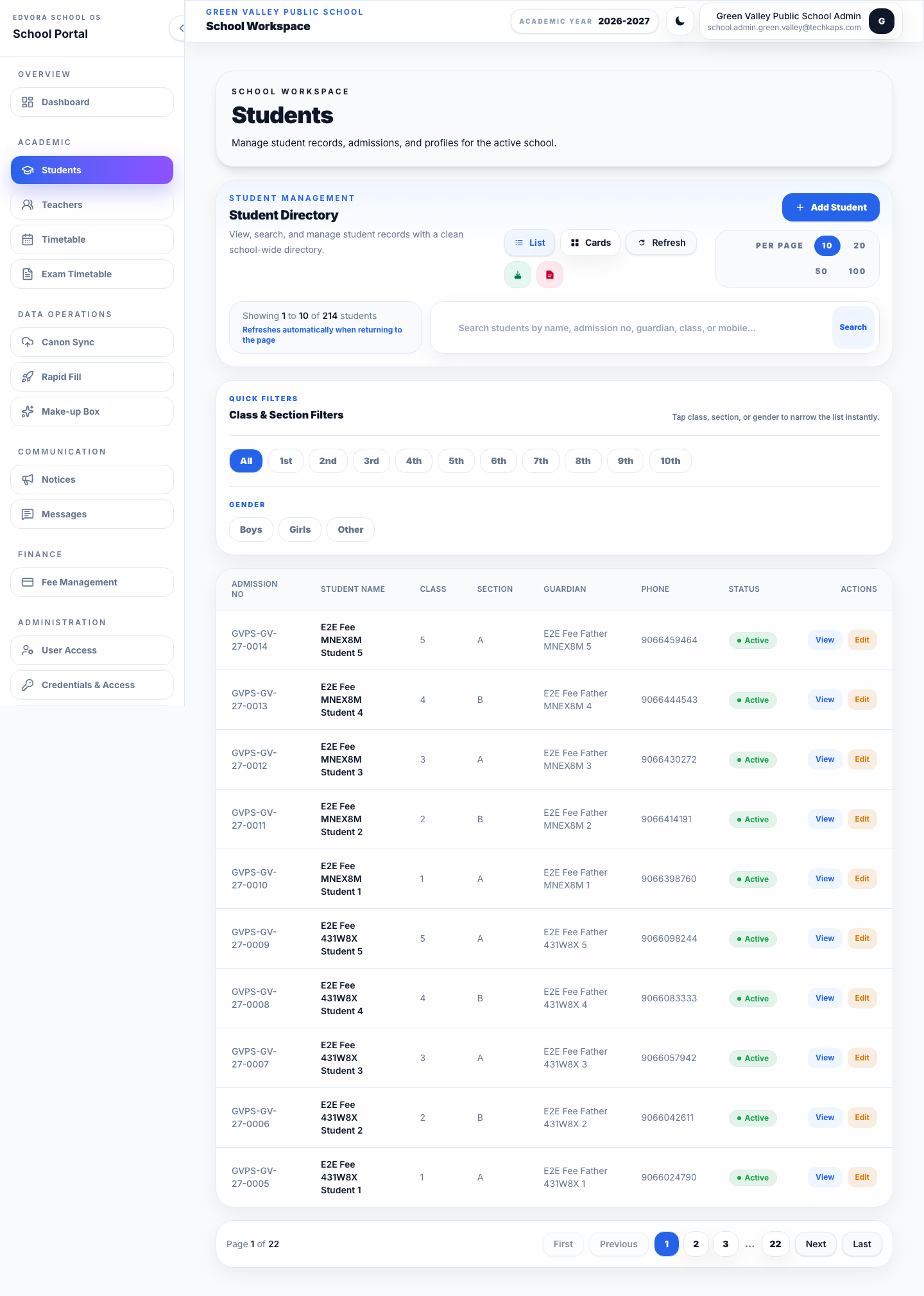Switch to Cards view
Screen dimensions: 924x1296
coord(590,243)
